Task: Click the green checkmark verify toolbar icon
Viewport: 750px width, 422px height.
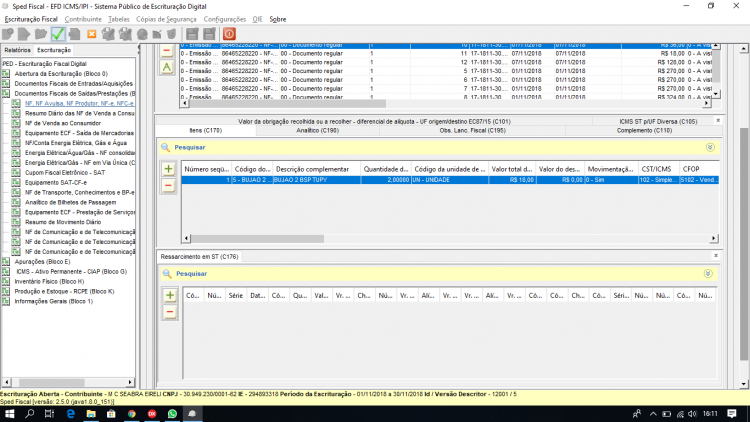Action: pyautogui.click(x=58, y=34)
